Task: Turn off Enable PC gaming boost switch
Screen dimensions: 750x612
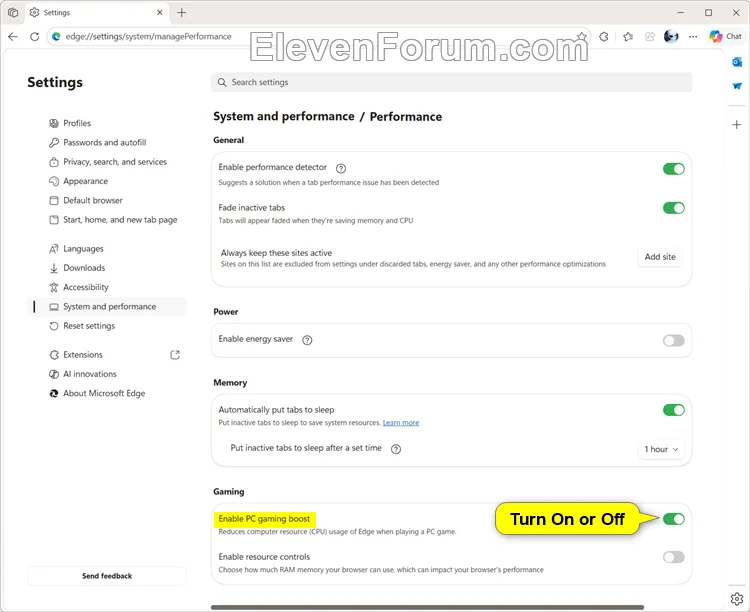Action: click(x=673, y=519)
